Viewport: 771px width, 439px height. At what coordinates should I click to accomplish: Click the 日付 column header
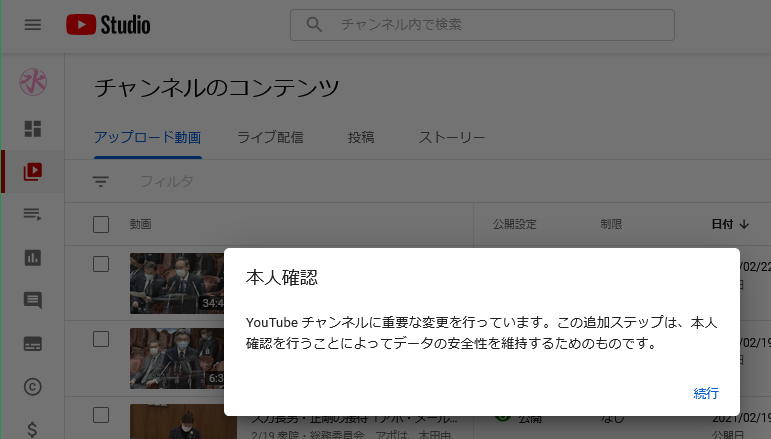point(722,224)
